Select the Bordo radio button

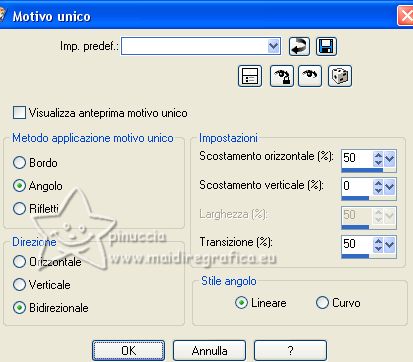19,163
